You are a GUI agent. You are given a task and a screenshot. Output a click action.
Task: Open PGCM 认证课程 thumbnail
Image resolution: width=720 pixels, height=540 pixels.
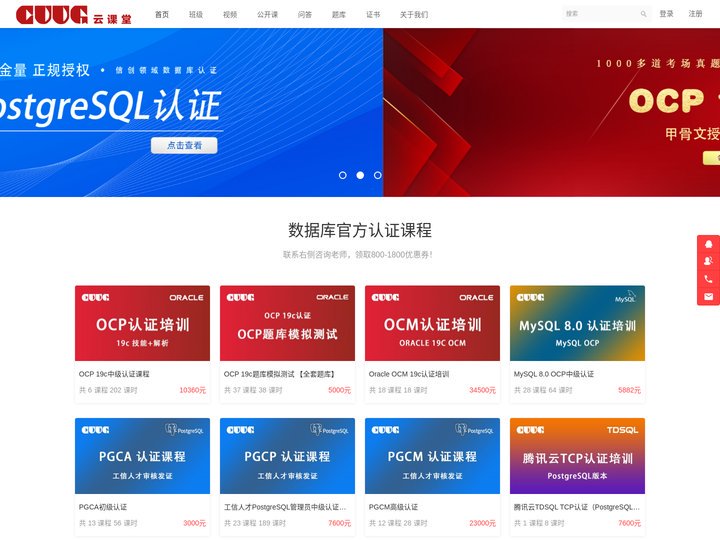coord(433,456)
